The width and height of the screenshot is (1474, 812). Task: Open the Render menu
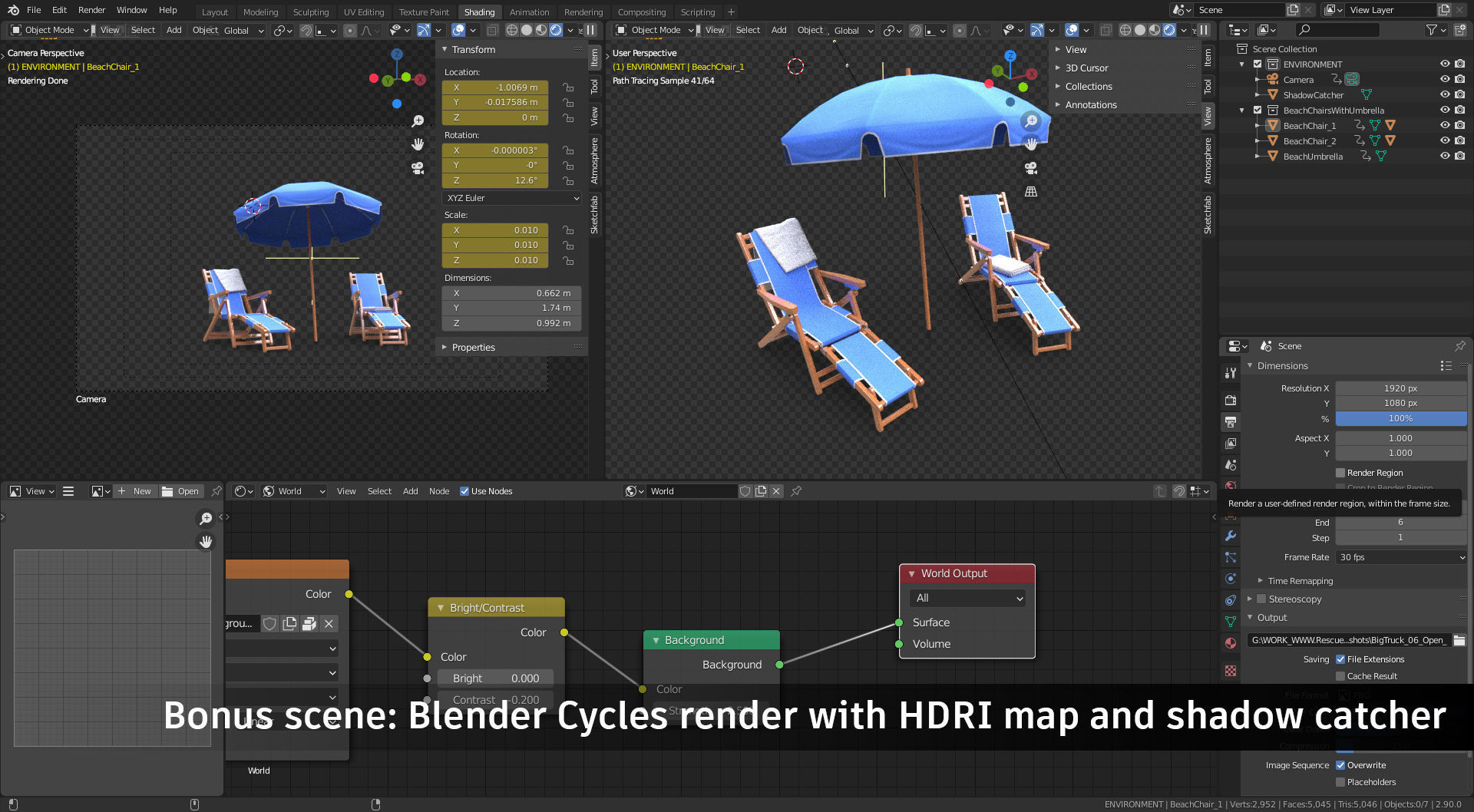[91, 10]
